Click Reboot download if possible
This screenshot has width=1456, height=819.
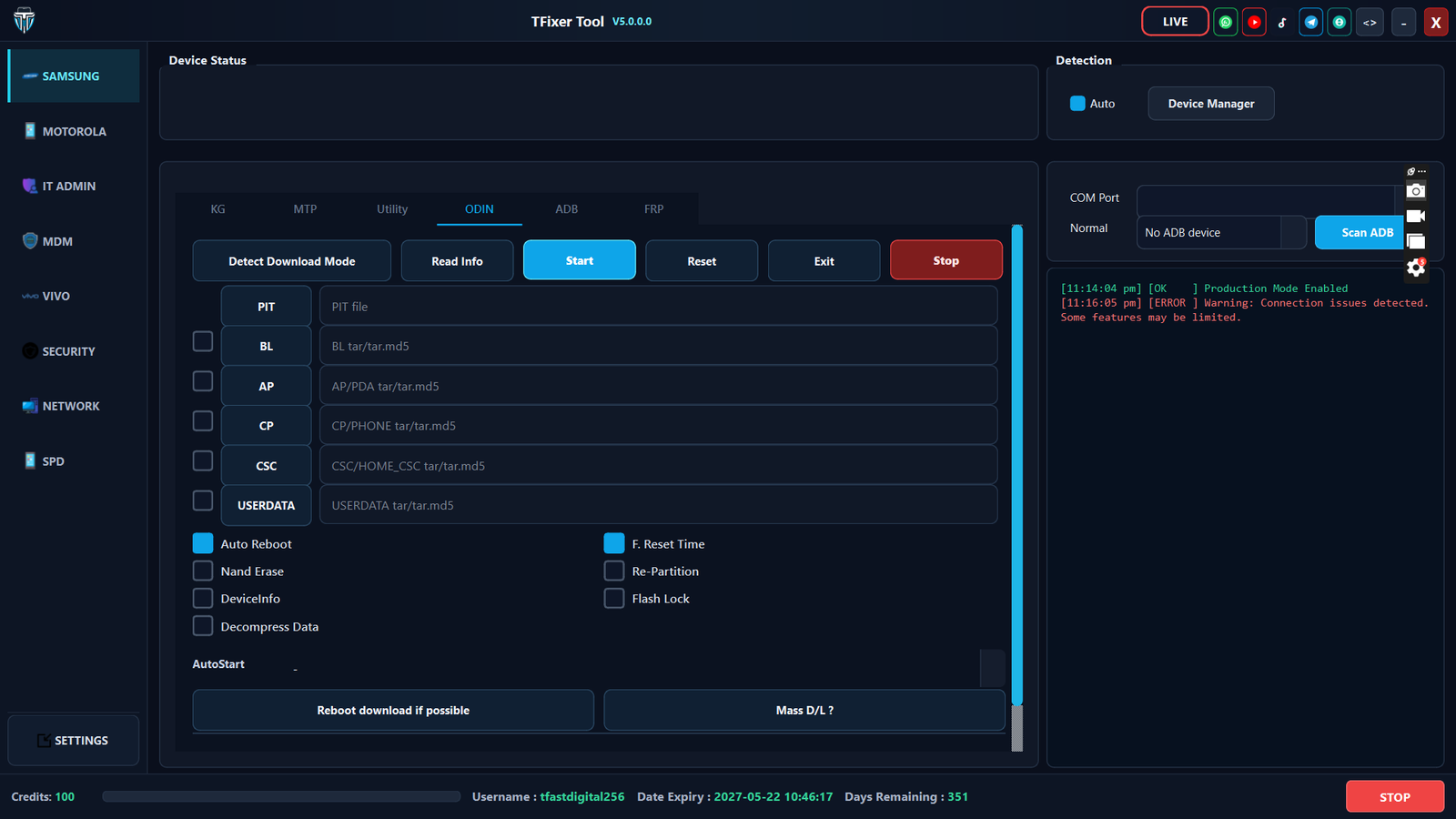point(393,710)
